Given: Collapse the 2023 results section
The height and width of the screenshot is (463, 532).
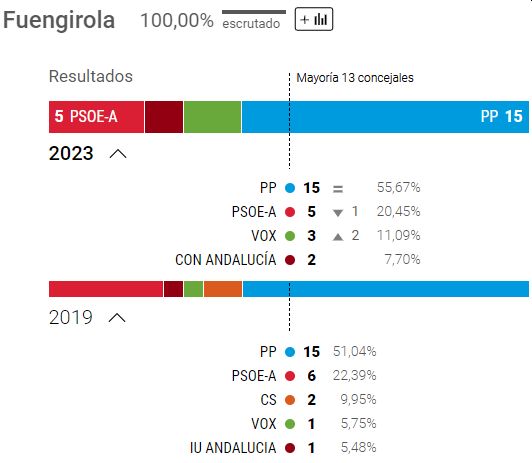Looking at the screenshot, I should point(118,154).
